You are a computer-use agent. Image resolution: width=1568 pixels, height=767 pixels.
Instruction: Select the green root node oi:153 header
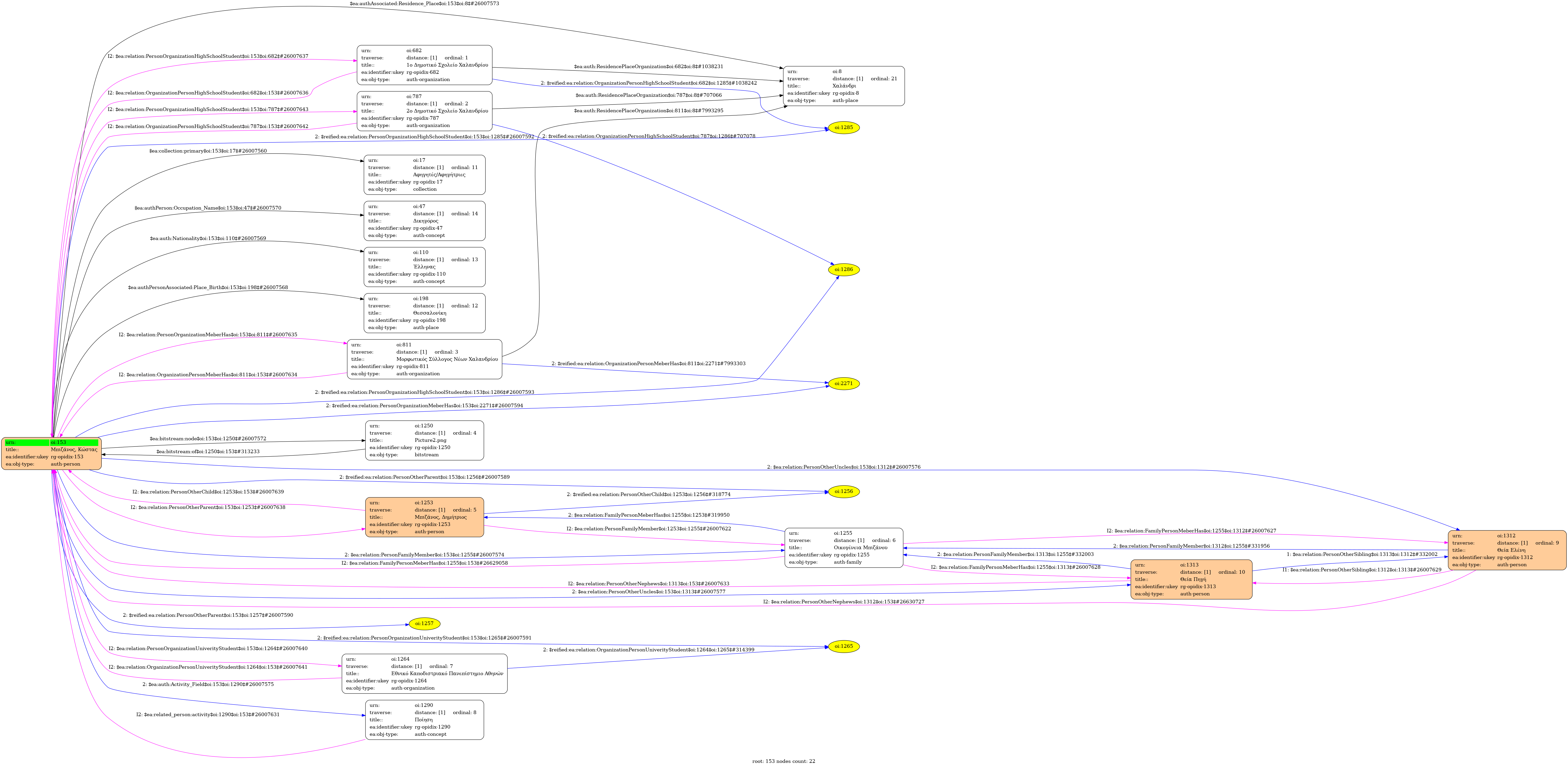point(51,443)
